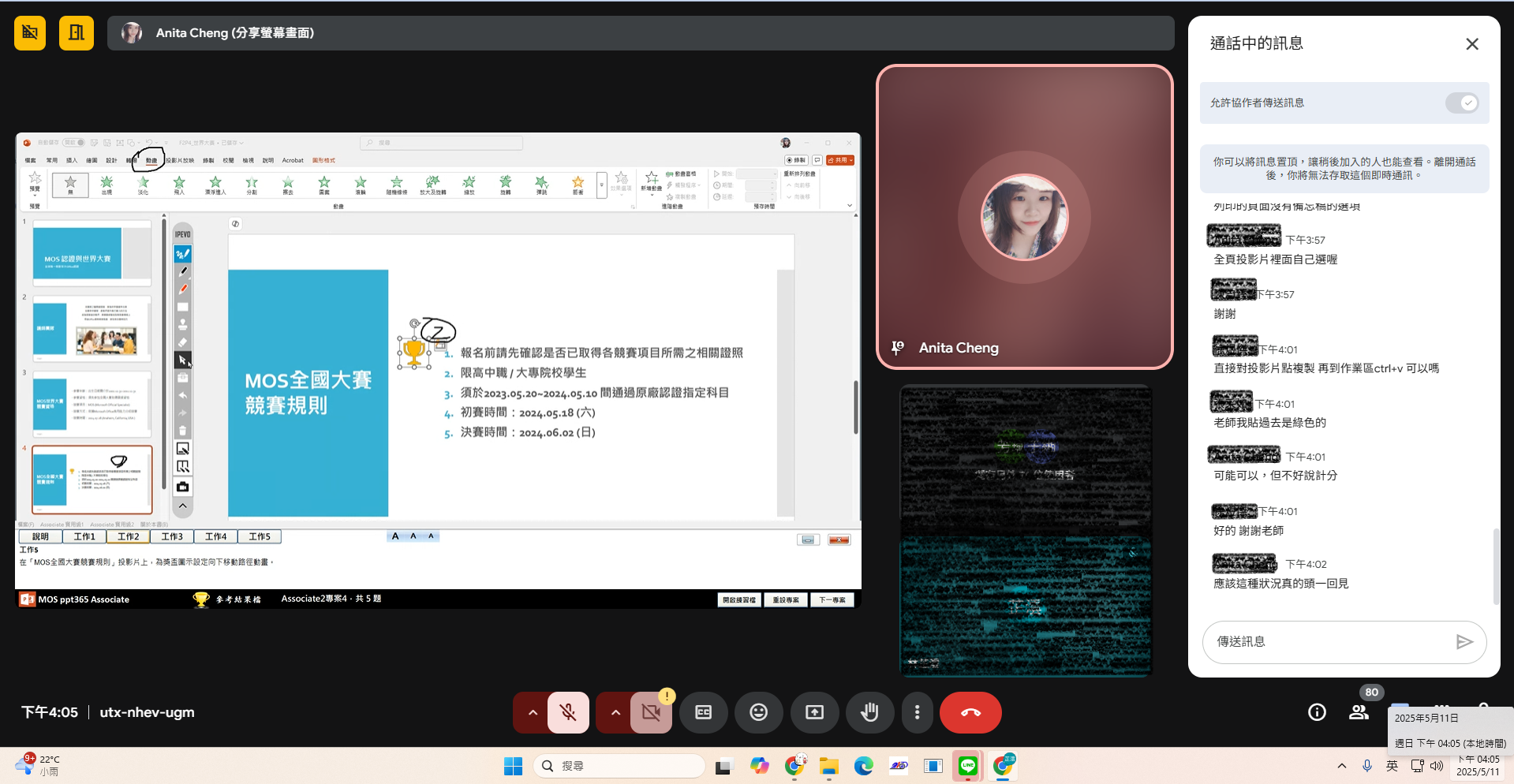The height and width of the screenshot is (784, 1514).
Task: Close the in-call messages panel
Action: [x=1471, y=44]
